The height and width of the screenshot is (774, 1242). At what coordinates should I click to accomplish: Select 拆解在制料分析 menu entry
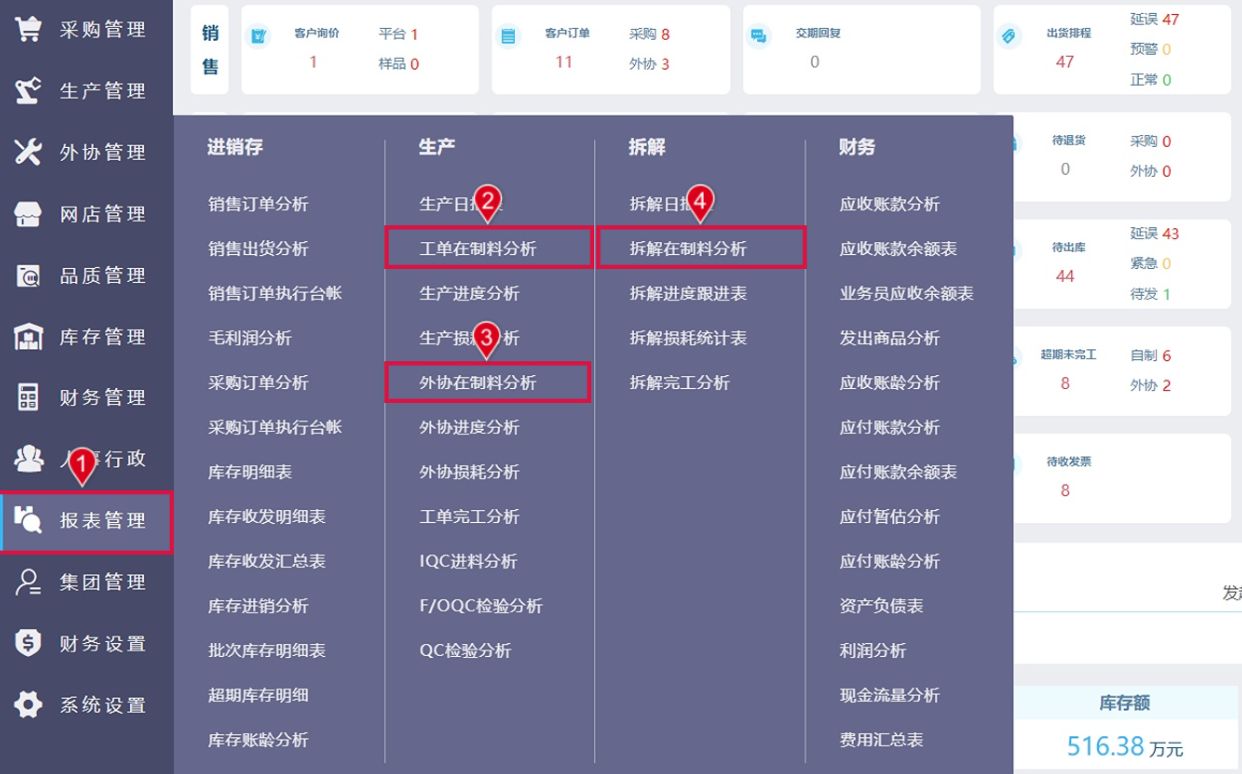tap(688, 249)
